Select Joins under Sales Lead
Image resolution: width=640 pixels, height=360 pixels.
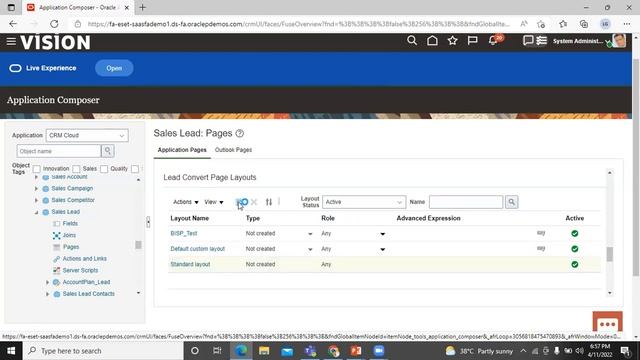69,236
